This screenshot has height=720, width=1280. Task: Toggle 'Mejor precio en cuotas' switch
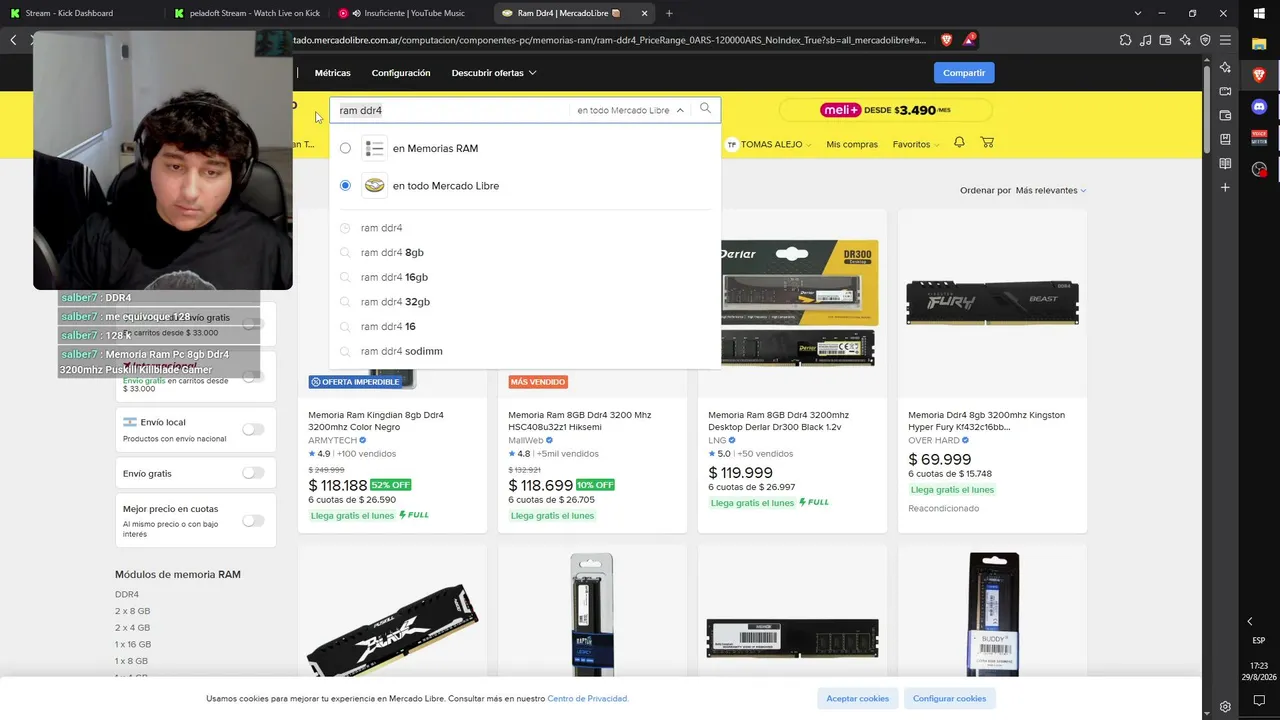pos(253,520)
